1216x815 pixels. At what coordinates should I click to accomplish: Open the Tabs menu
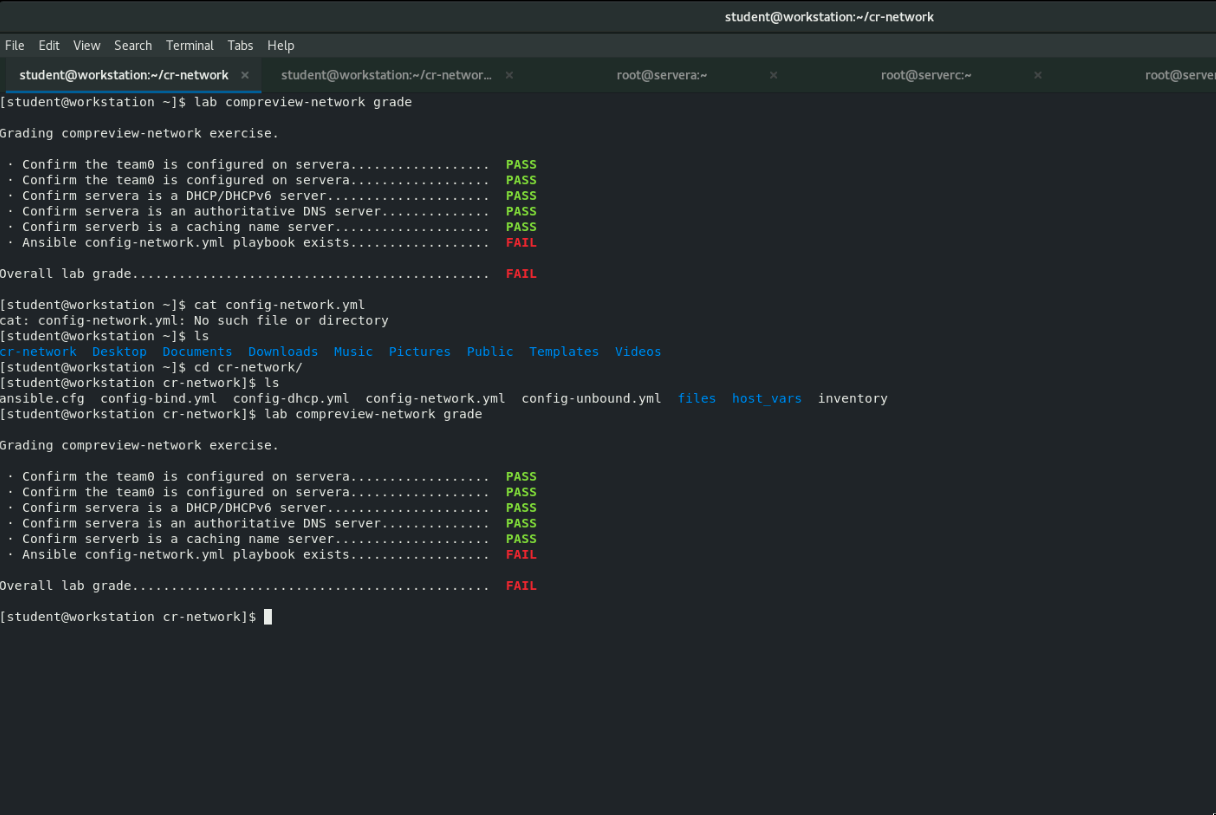[x=240, y=45]
